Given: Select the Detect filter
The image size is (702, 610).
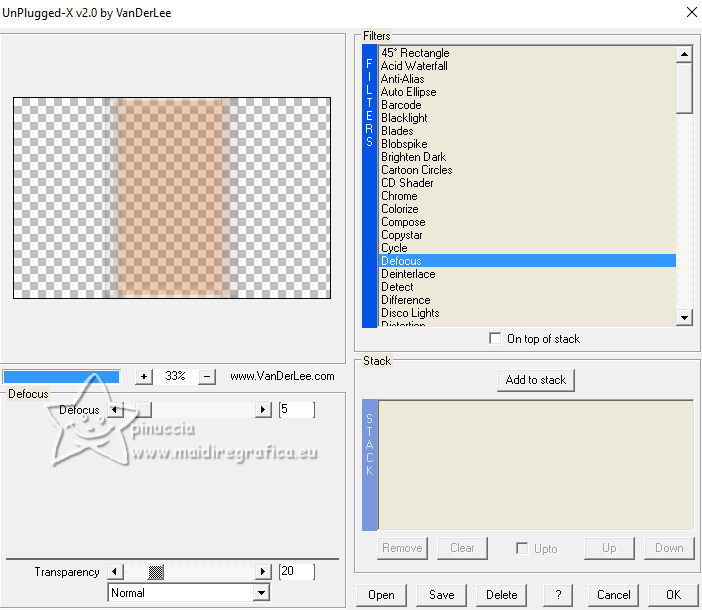Looking at the screenshot, I should tap(527, 286).
